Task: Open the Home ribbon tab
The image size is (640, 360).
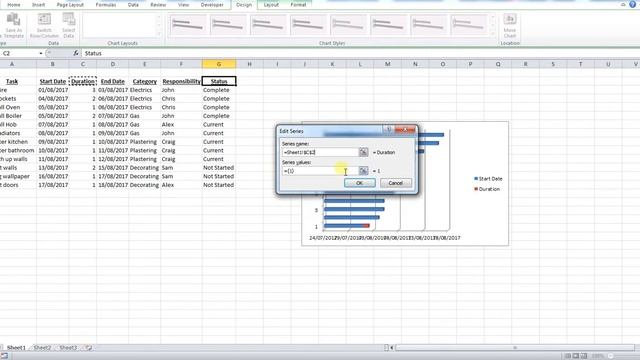Action: [x=14, y=5]
